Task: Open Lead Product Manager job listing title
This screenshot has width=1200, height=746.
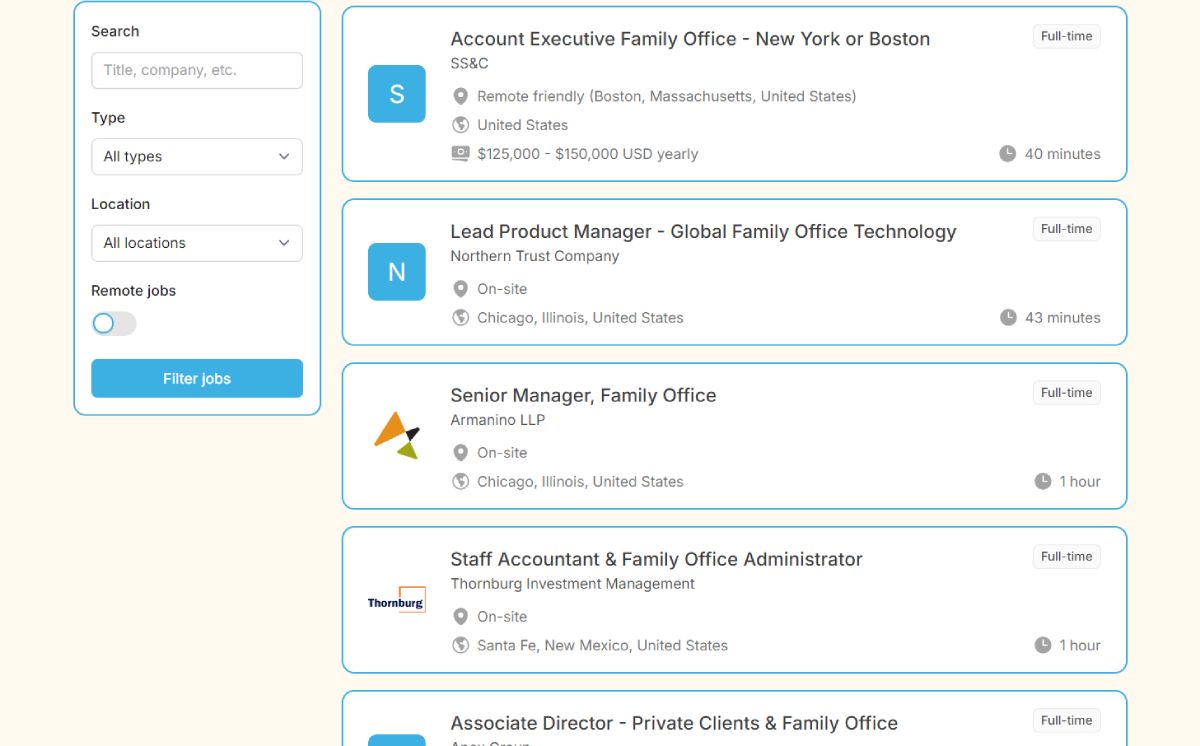Action: [703, 232]
